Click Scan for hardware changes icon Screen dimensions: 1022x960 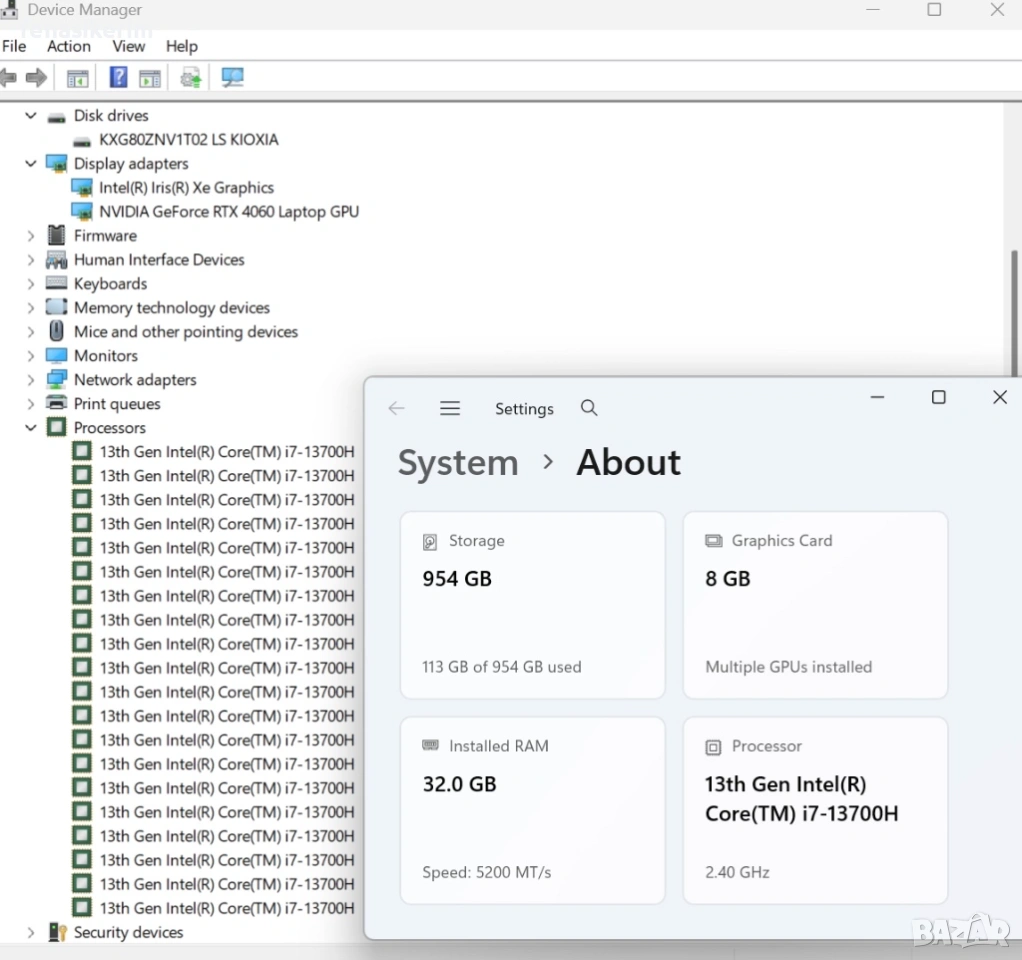pos(233,78)
